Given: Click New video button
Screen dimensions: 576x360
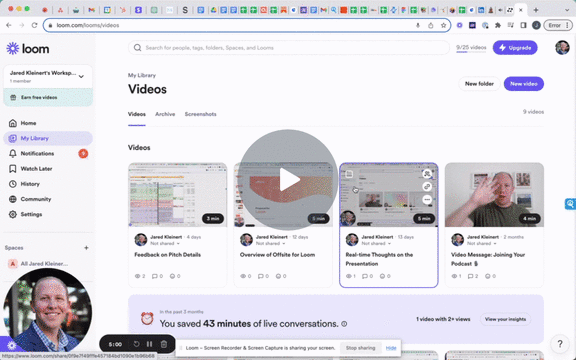Looking at the screenshot, I should [x=523, y=84].
